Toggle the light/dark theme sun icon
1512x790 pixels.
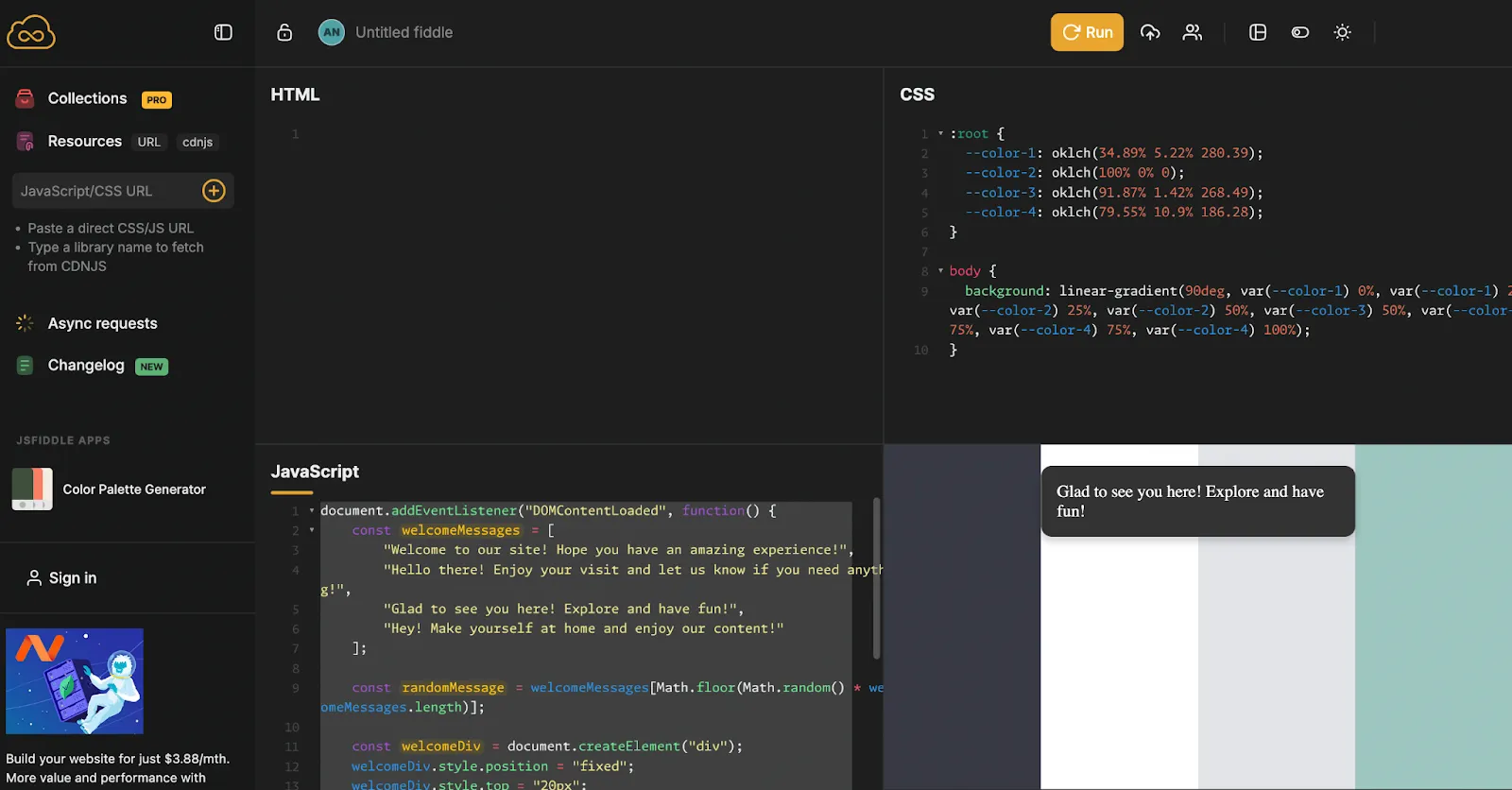coord(1342,32)
